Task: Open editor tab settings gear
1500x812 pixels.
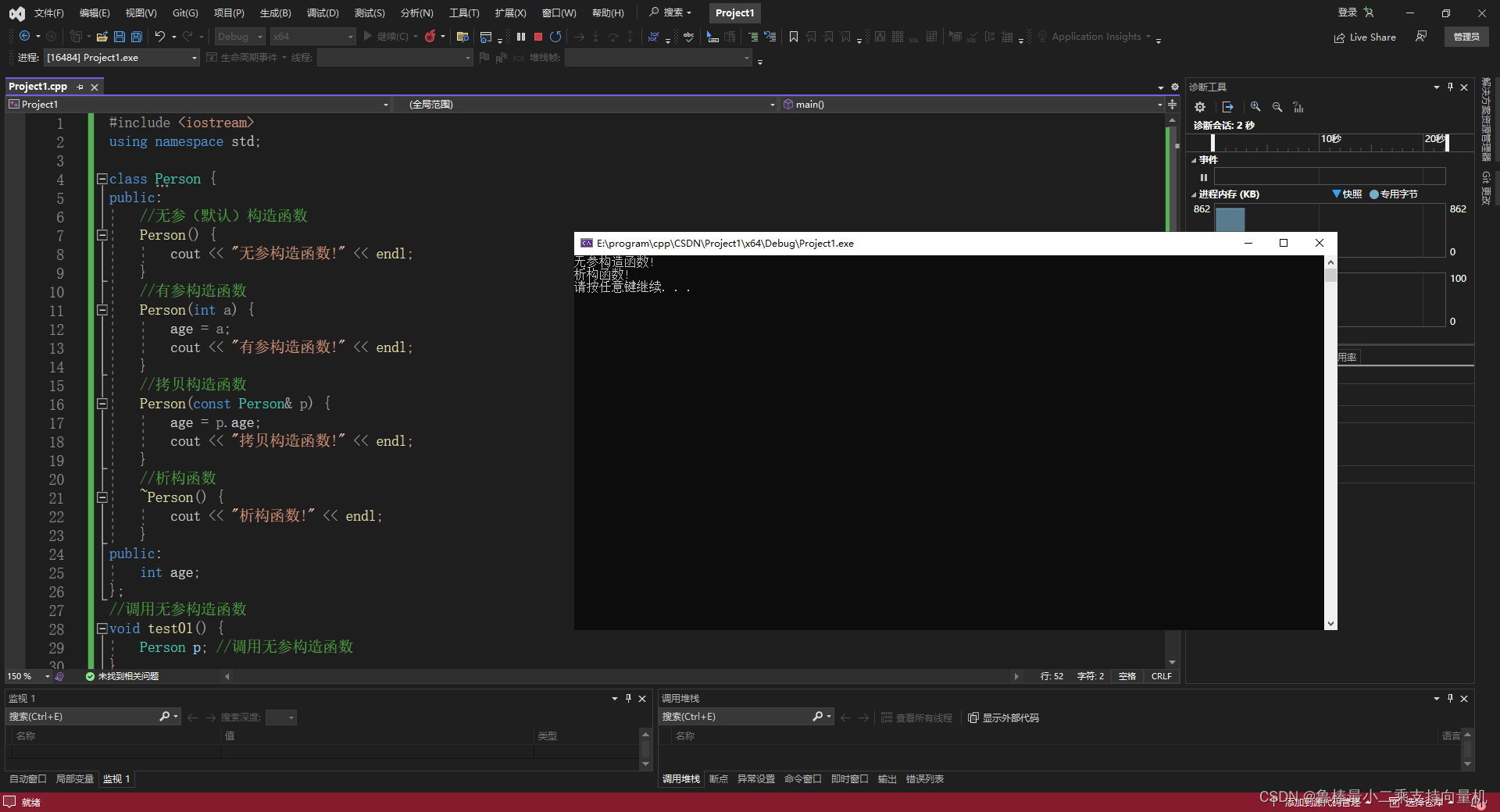Action: coord(1174,87)
